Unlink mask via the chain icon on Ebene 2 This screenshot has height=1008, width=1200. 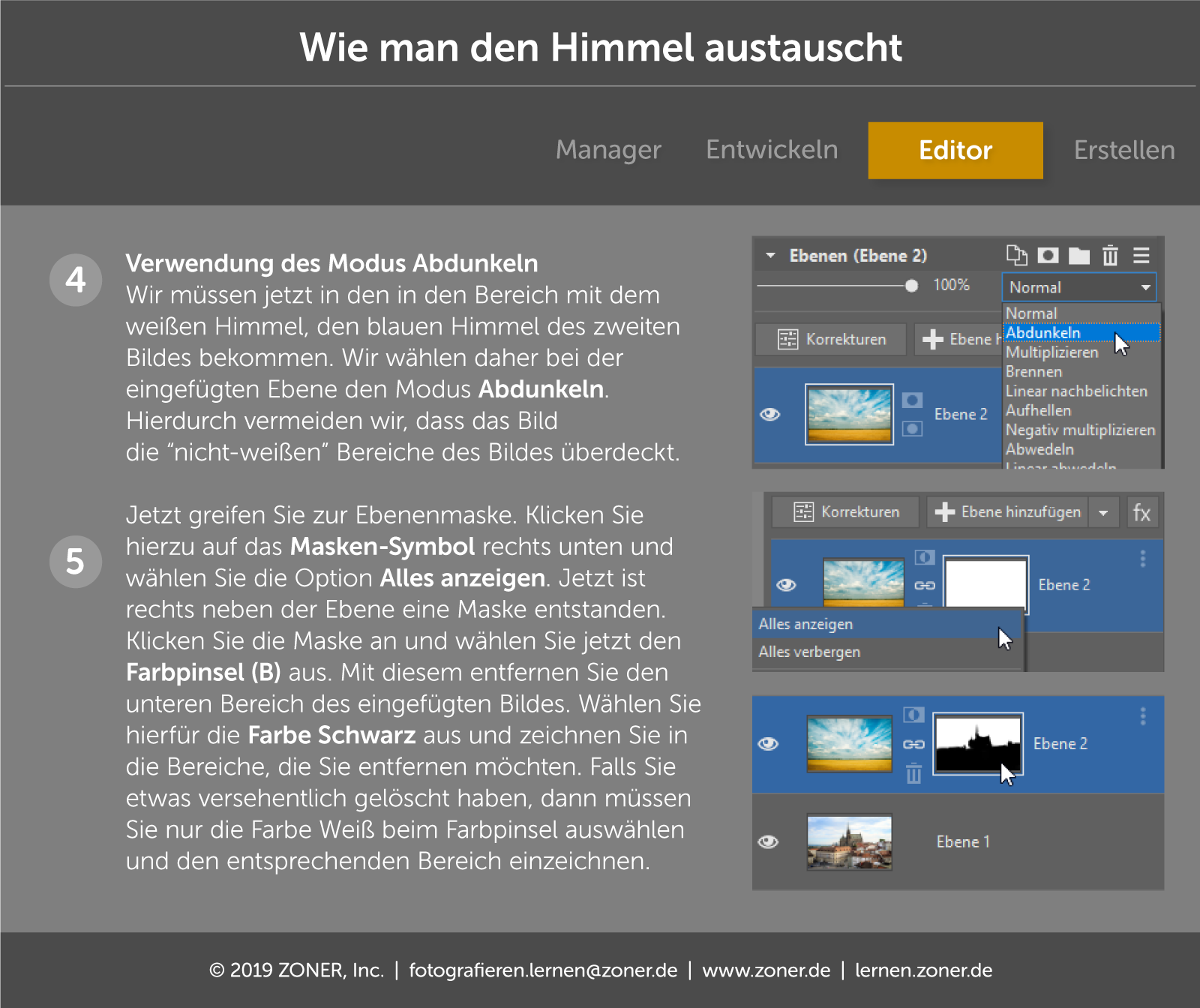point(914,743)
